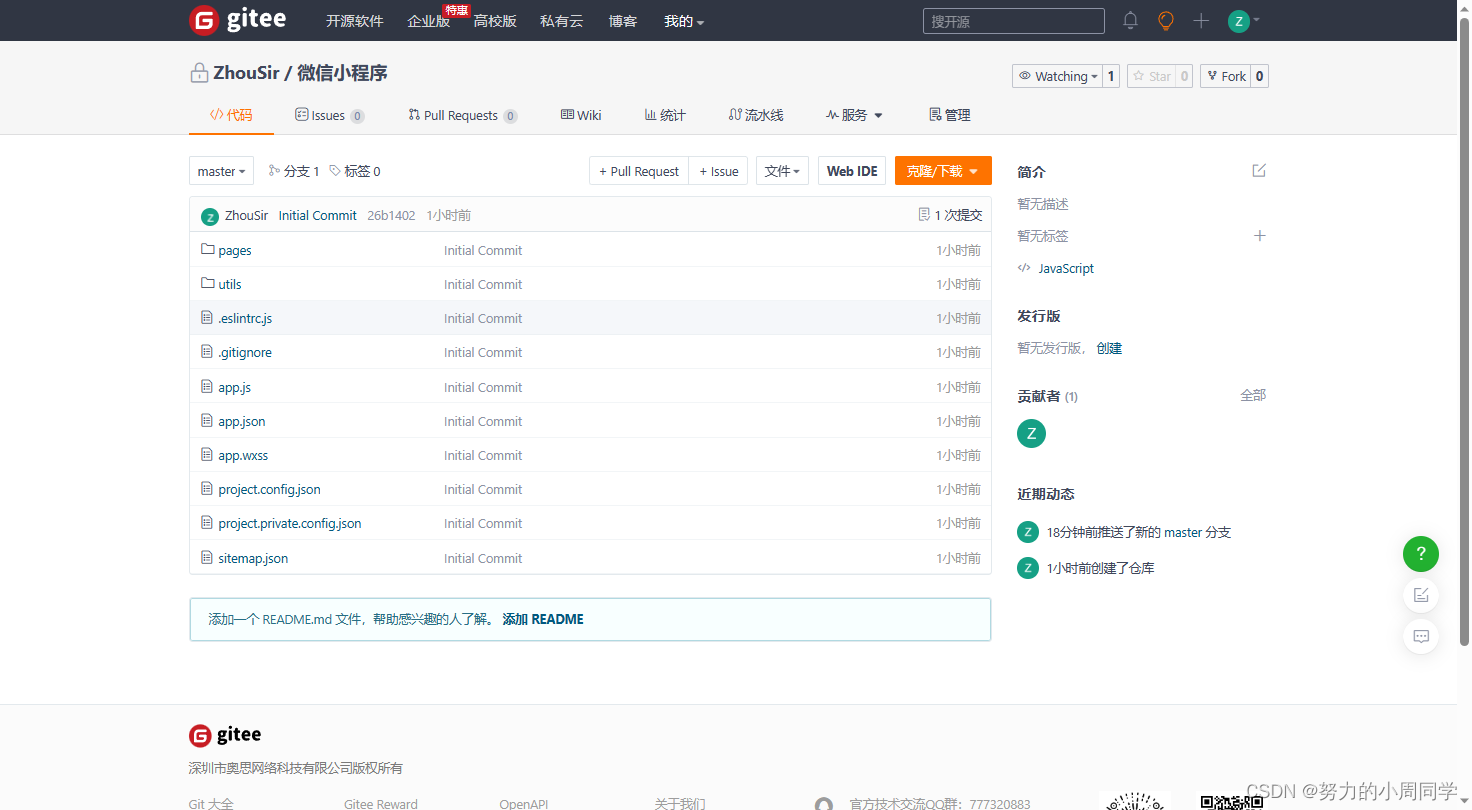1472x810 pixels.
Task: Click the + Issue button
Action: 718,171
